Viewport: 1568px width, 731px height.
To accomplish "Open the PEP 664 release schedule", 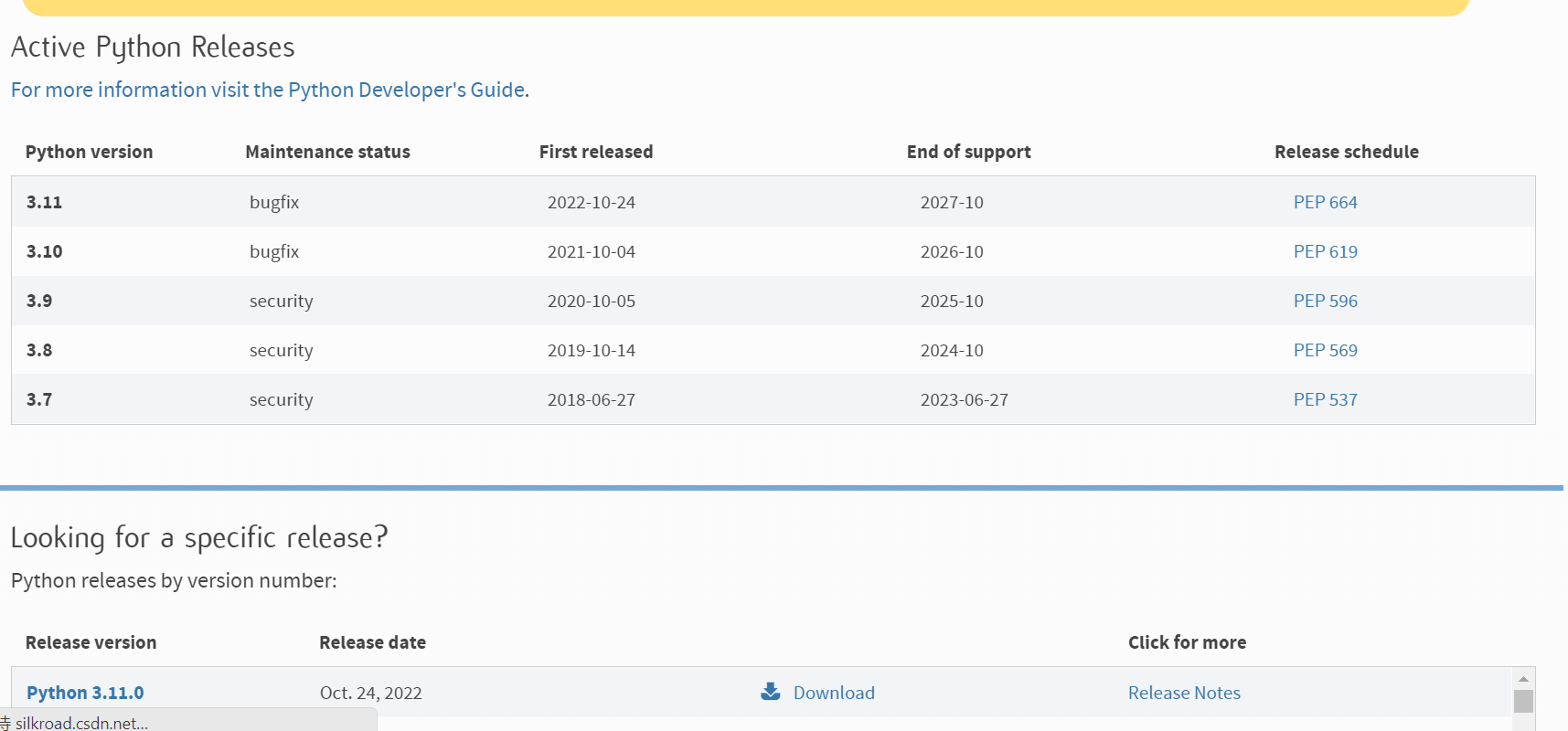I will click(1325, 202).
